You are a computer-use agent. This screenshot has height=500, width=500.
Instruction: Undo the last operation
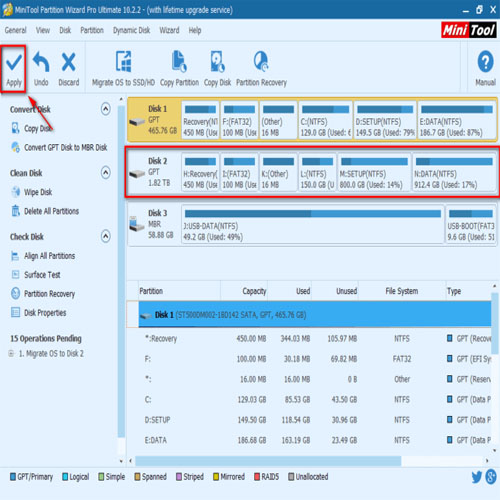coord(41,69)
